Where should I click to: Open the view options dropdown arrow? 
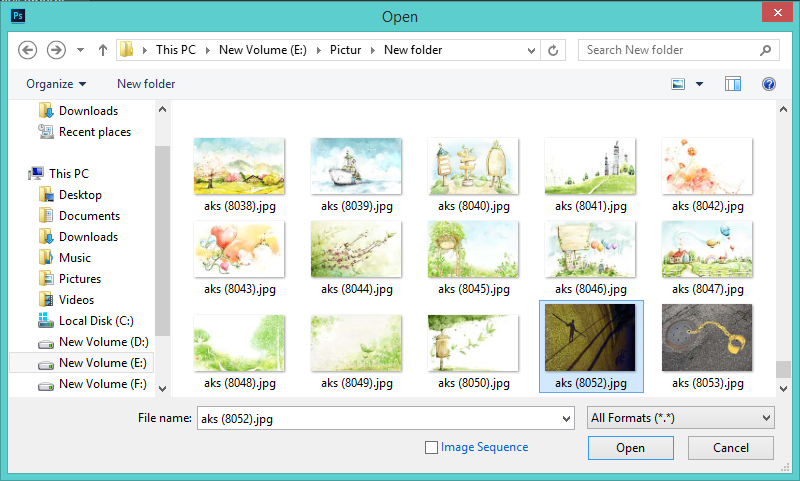tap(699, 84)
